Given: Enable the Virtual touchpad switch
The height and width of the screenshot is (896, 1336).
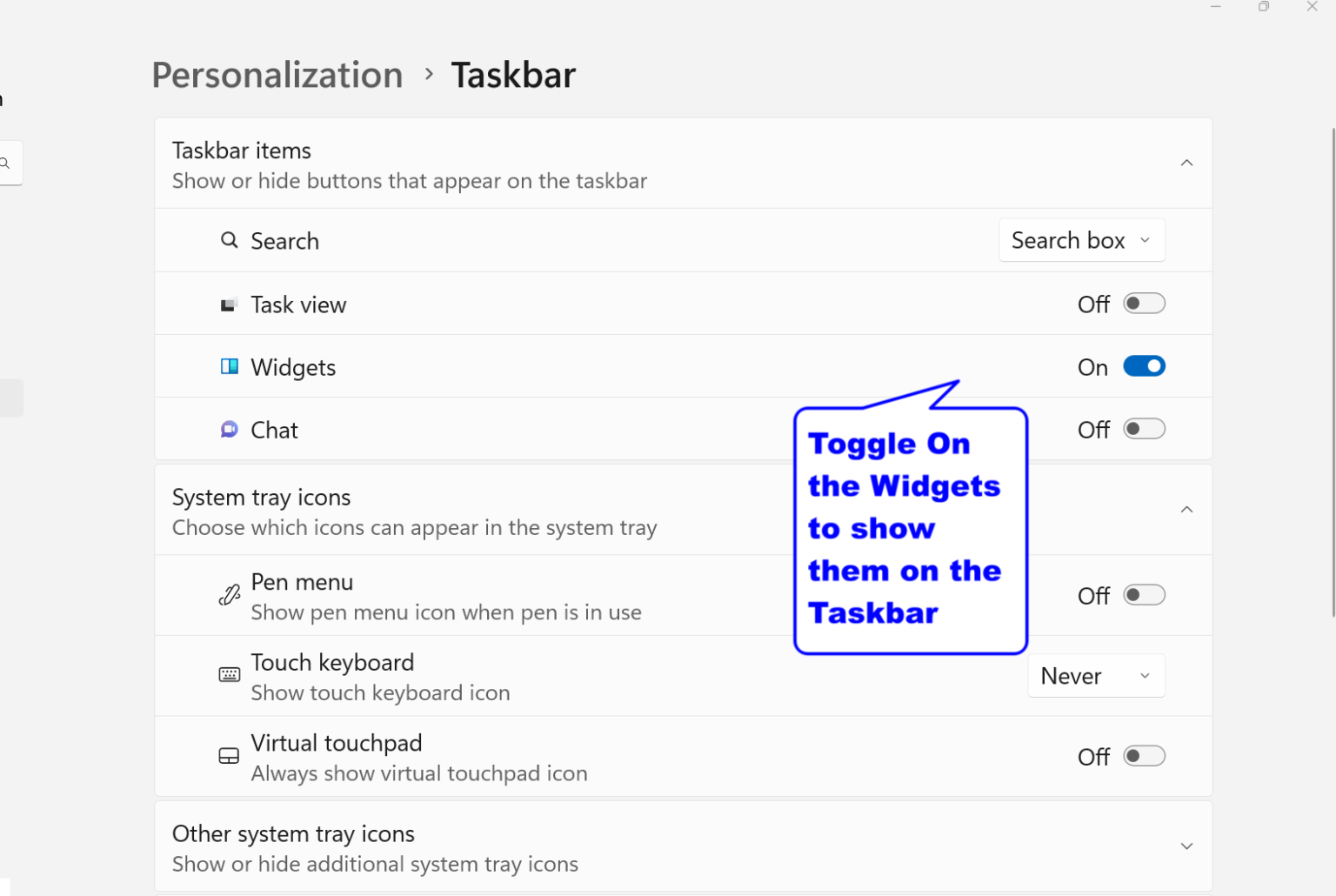Looking at the screenshot, I should tap(1145, 756).
